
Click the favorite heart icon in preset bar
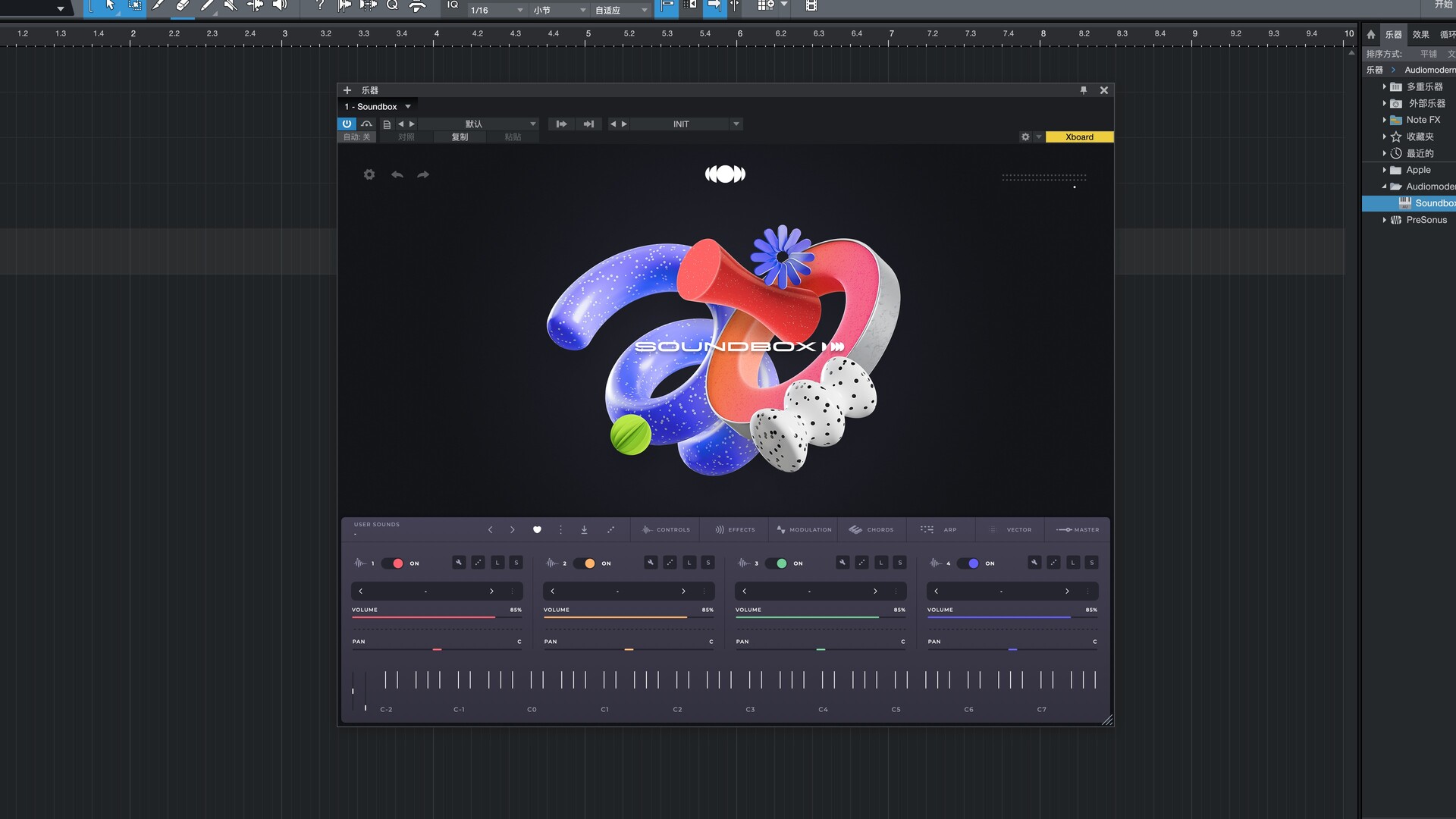pyautogui.click(x=537, y=530)
